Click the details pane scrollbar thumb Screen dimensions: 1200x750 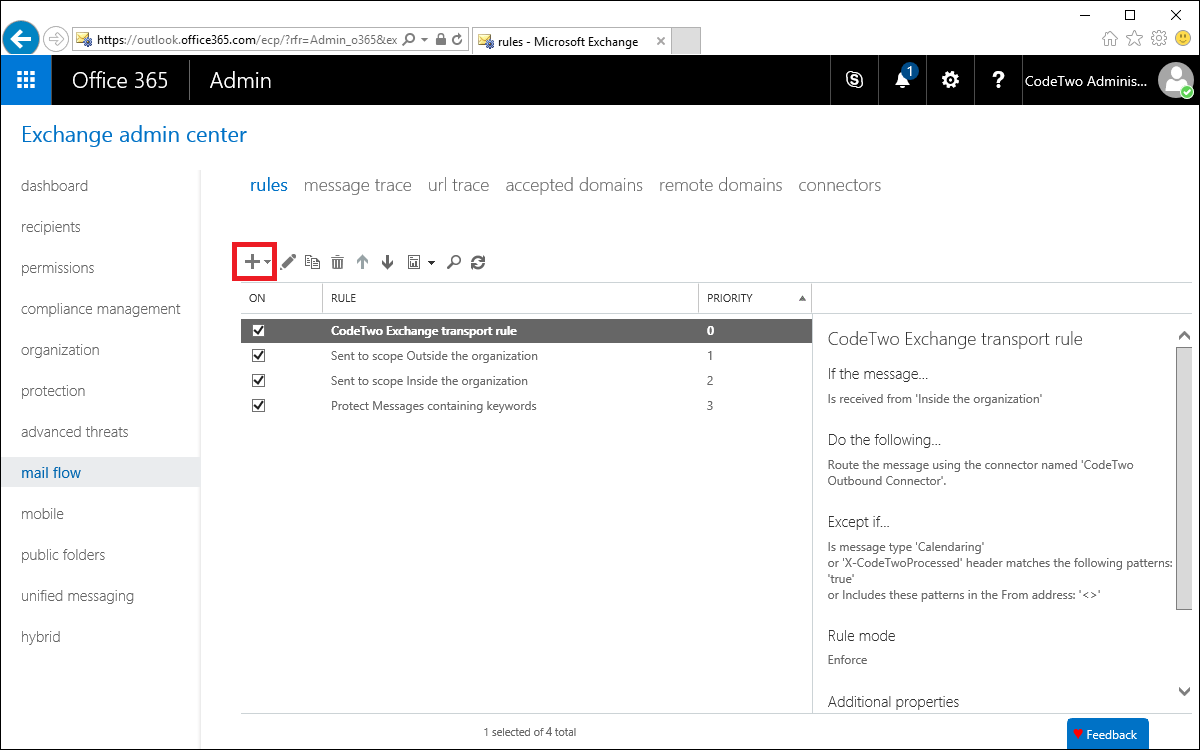coord(1184,478)
